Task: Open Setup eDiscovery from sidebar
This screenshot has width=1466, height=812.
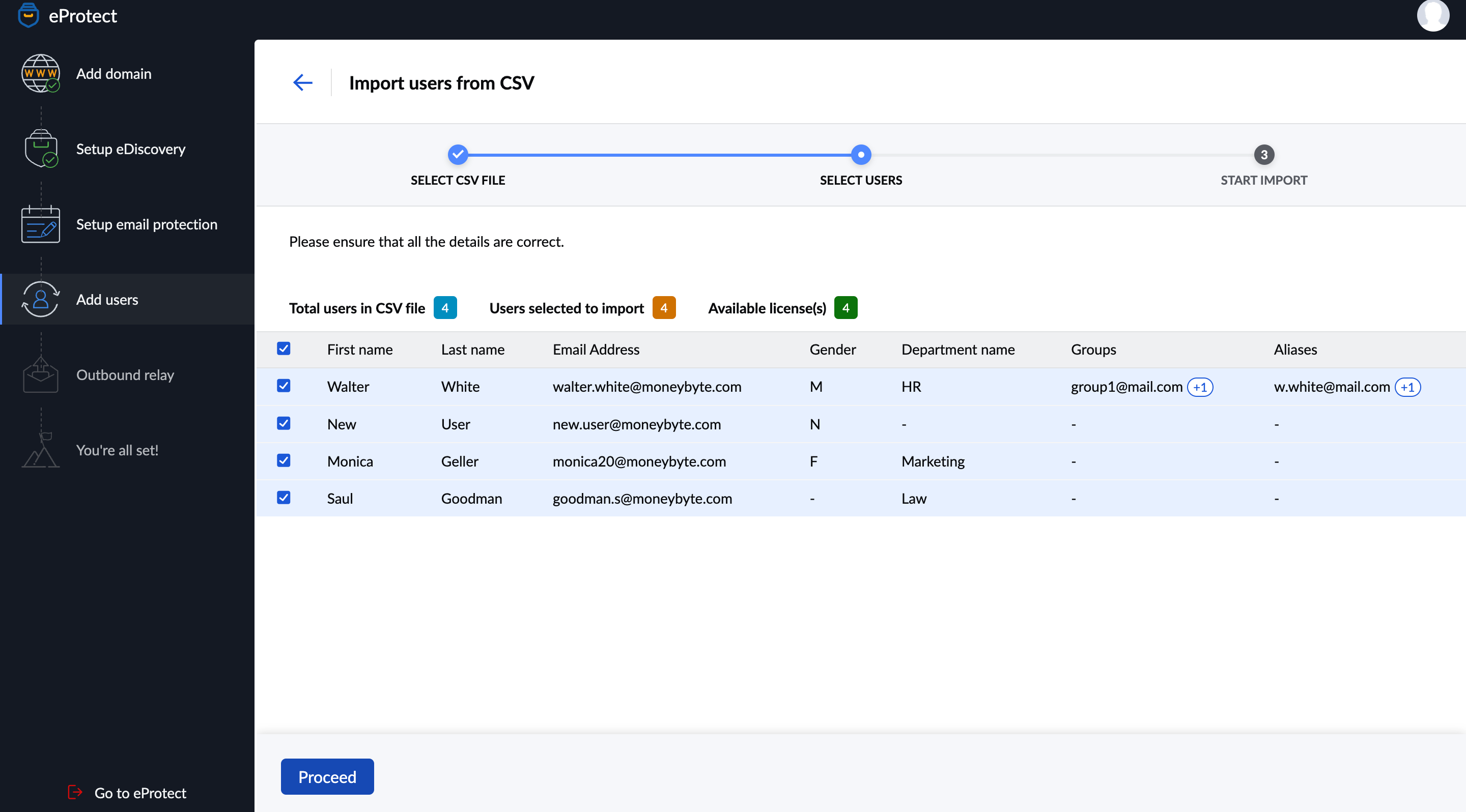Action: 130,148
